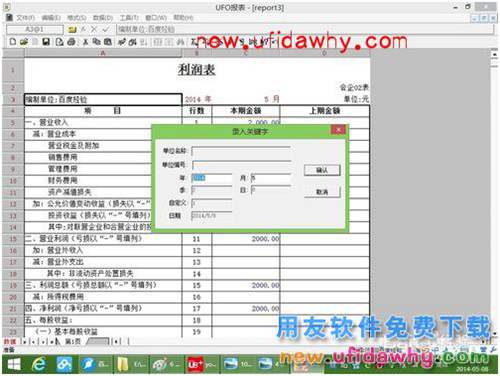This screenshot has height=376, width=500.
Task: Click the Print preview icon
Action: coord(59,42)
